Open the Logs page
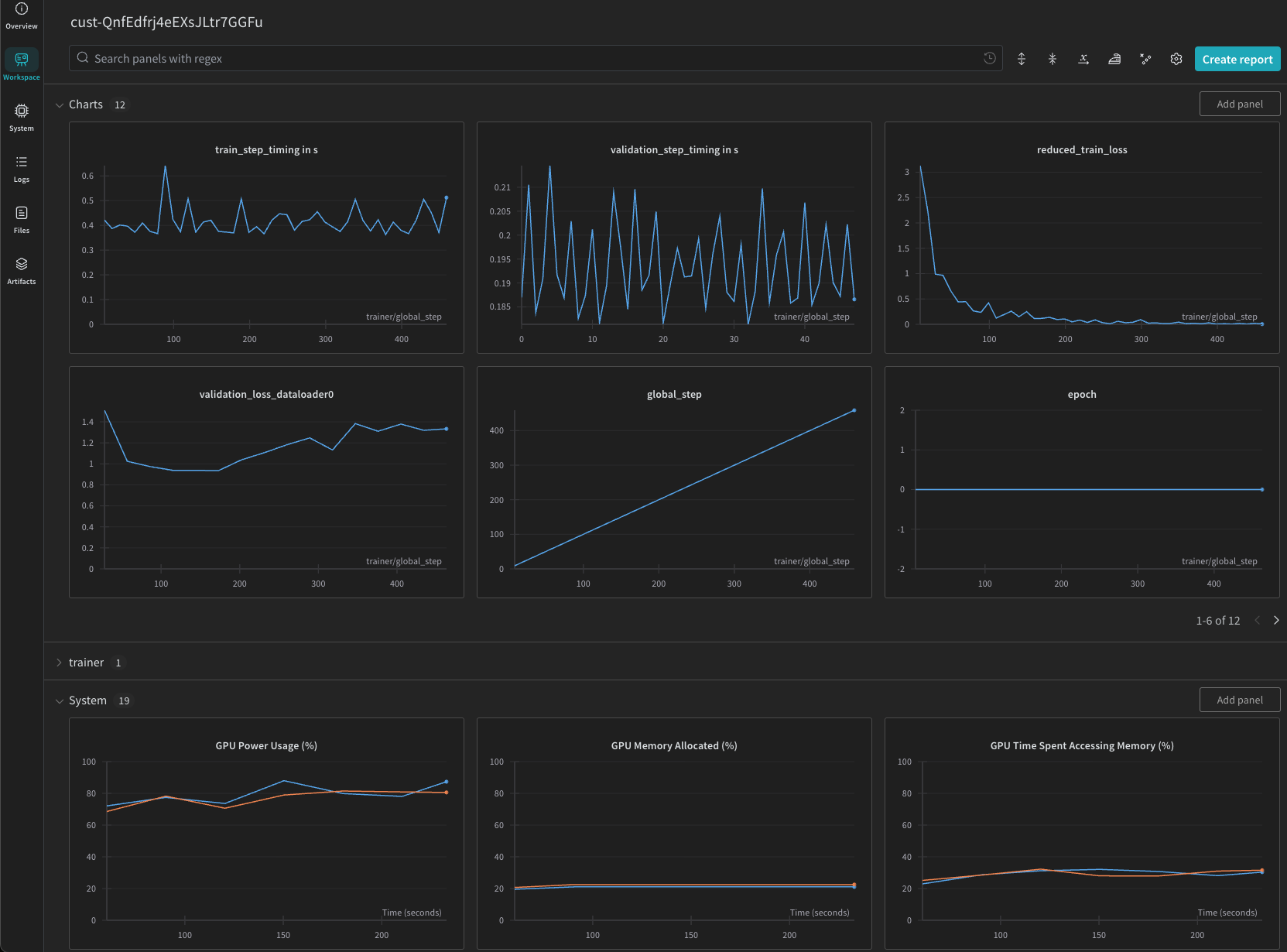Image resolution: width=1287 pixels, height=952 pixels. pos(22,169)
